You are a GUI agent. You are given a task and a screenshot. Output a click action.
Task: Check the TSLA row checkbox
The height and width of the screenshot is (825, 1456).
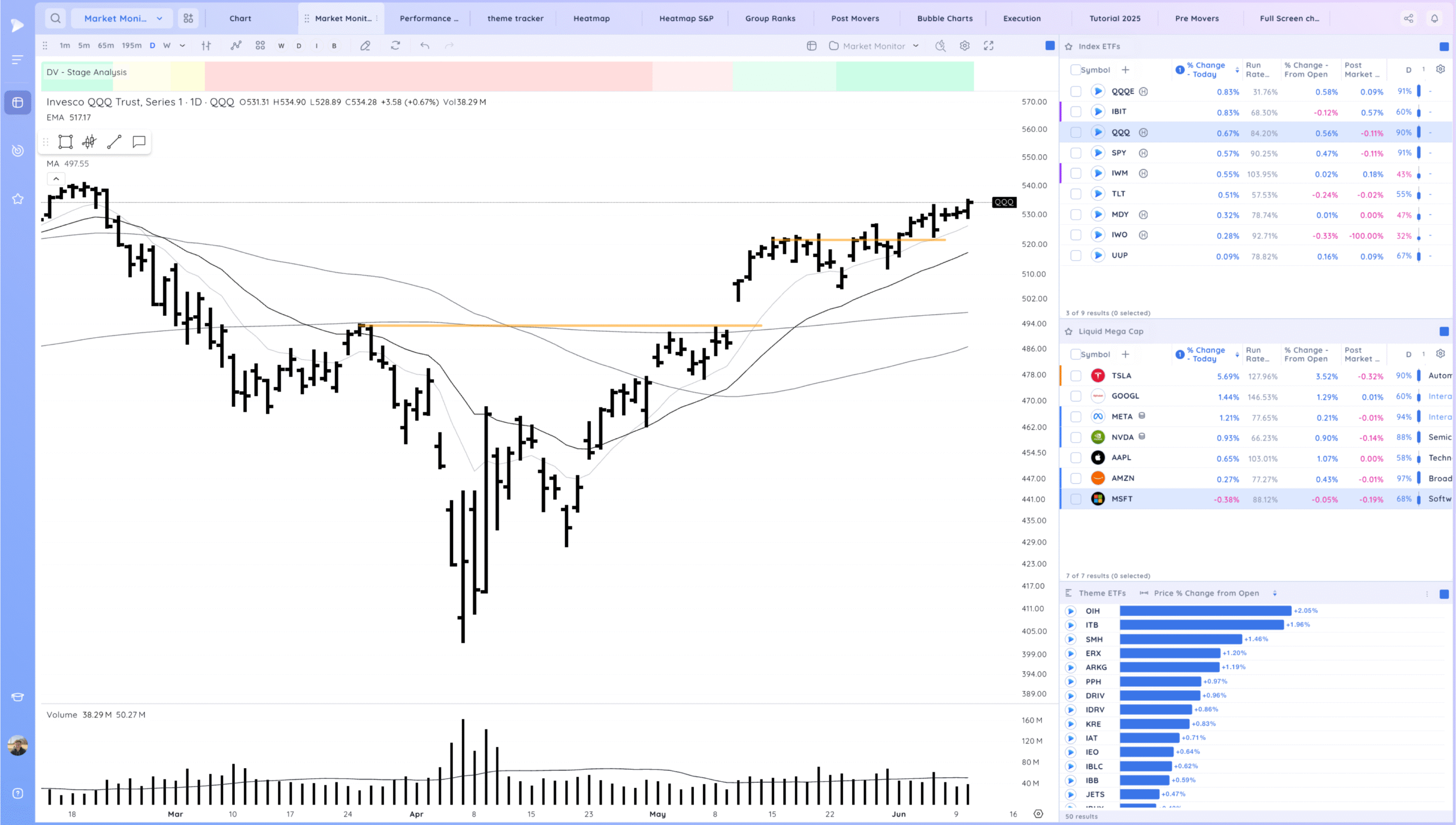pyautogui.click(x=1076, y=376)
